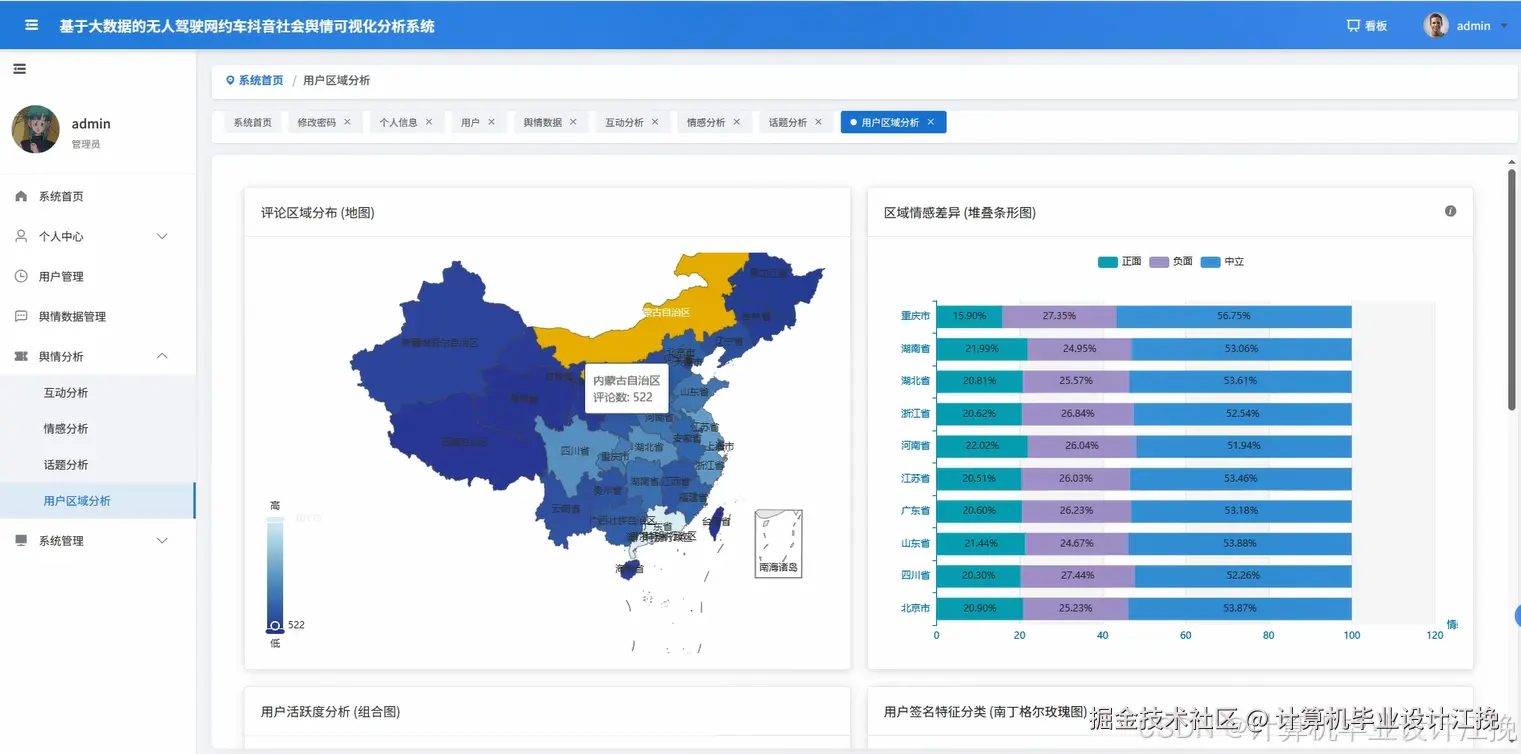
Task: Open the 看板 dashboard icon link
Action: pyautogui.click(x=1367, y=26)
